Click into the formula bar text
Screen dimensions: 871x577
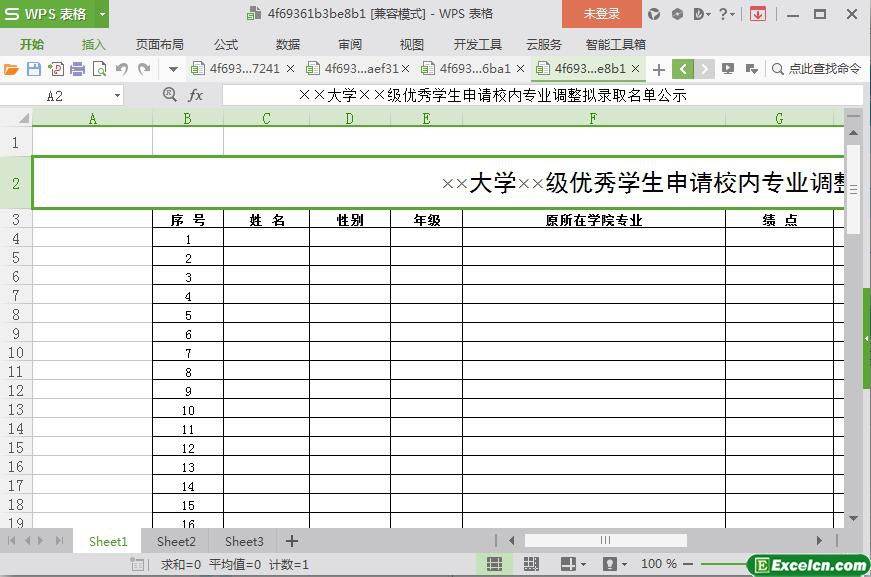coord(542,96)
